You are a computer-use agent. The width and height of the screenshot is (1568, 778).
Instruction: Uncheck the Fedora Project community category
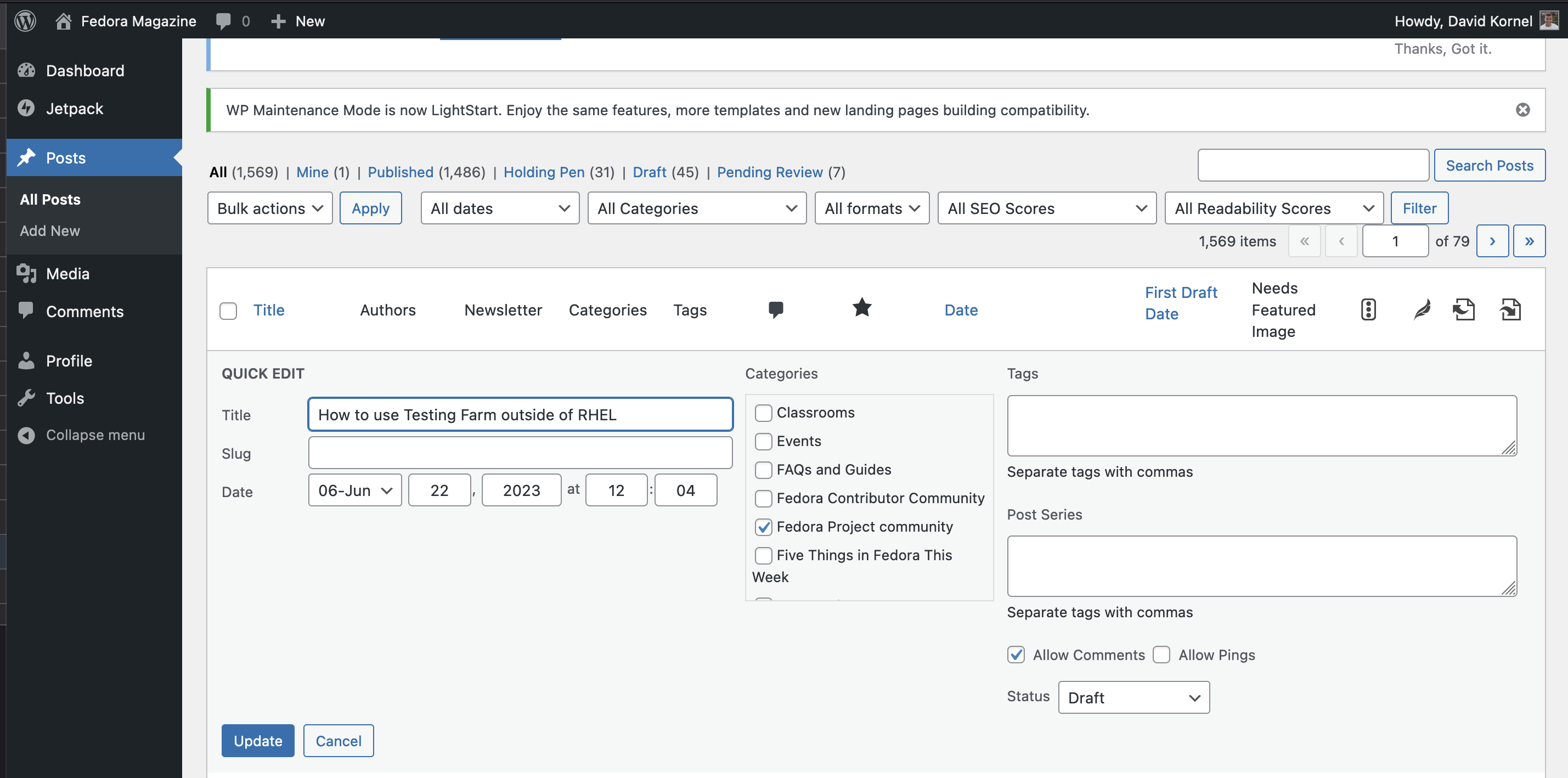pos(763,527)
